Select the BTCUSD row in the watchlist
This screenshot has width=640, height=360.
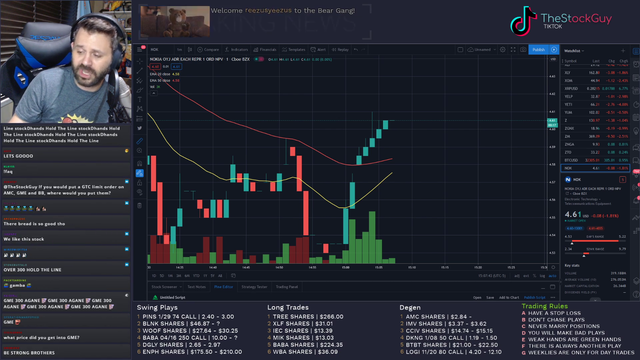(596, 160)
